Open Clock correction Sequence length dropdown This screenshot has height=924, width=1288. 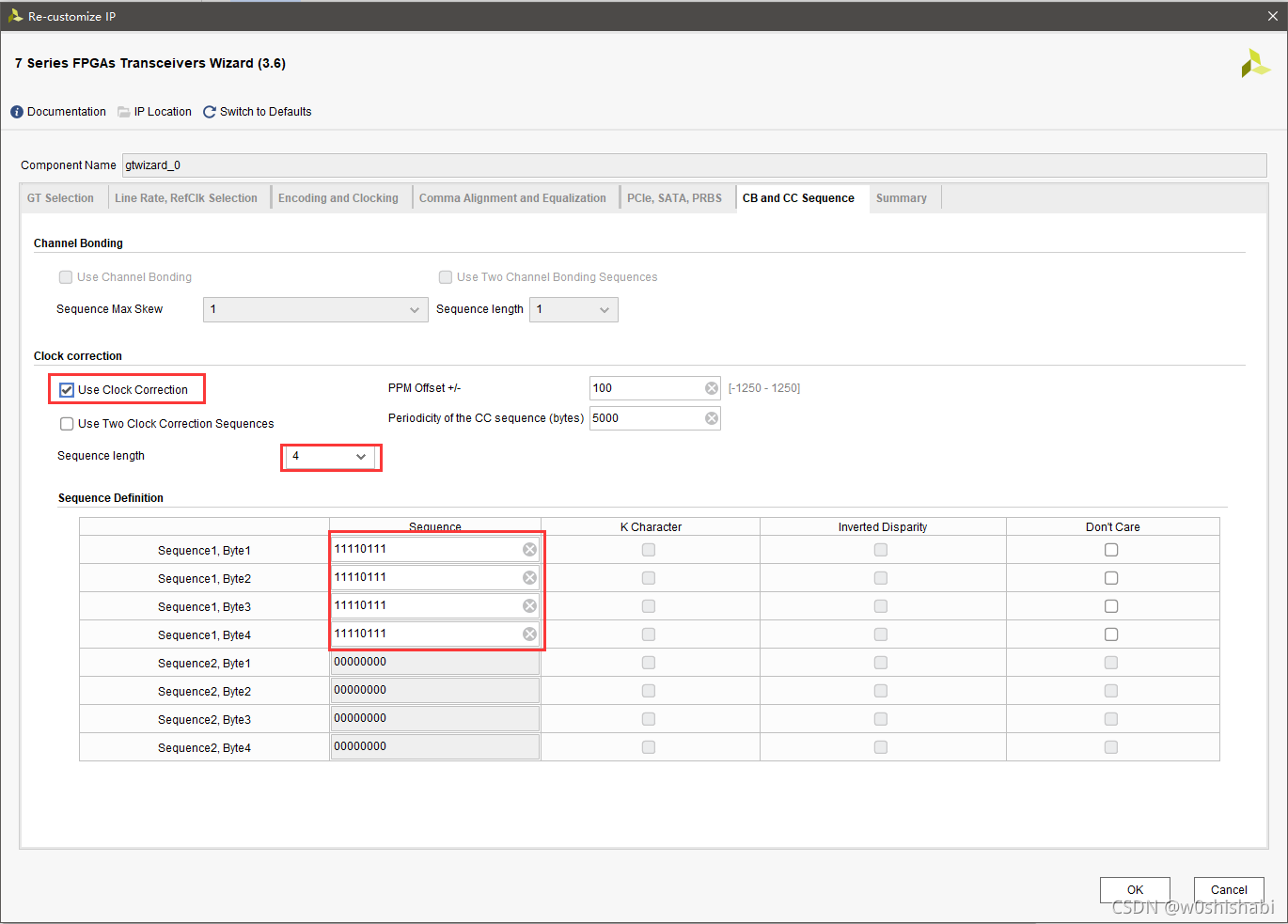[x=331, y=457]
